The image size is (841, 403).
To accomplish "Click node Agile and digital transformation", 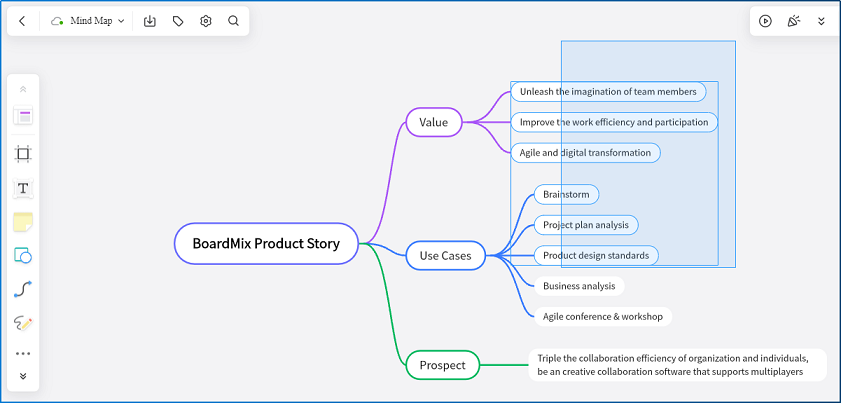I will click(x=585, y=153).
